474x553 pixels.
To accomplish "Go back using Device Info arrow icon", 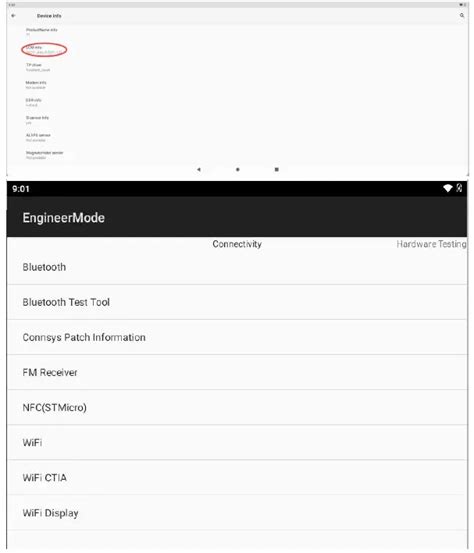I will (x=13, y=16).
